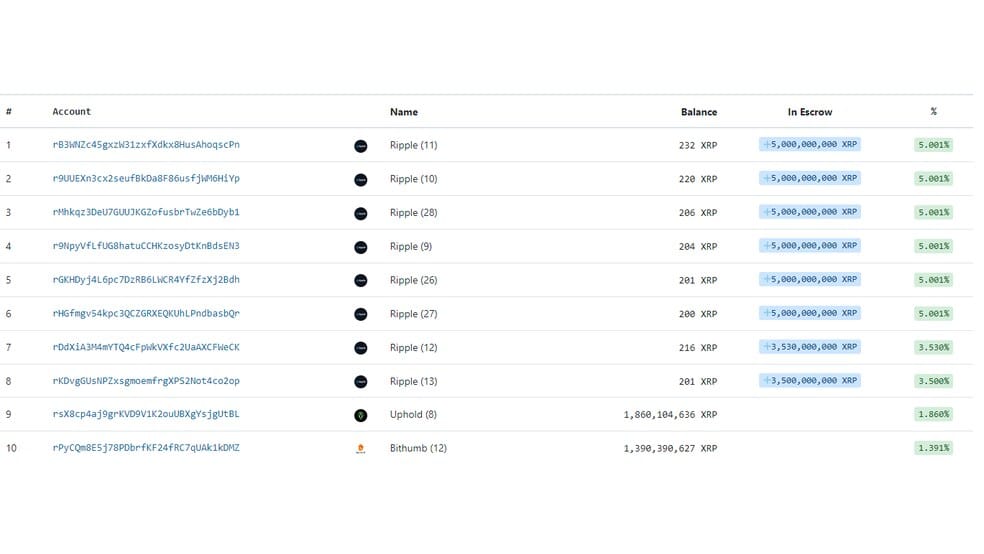Select the Uphold (8) name text
The image size is (984, 554).
click(413, 415)
